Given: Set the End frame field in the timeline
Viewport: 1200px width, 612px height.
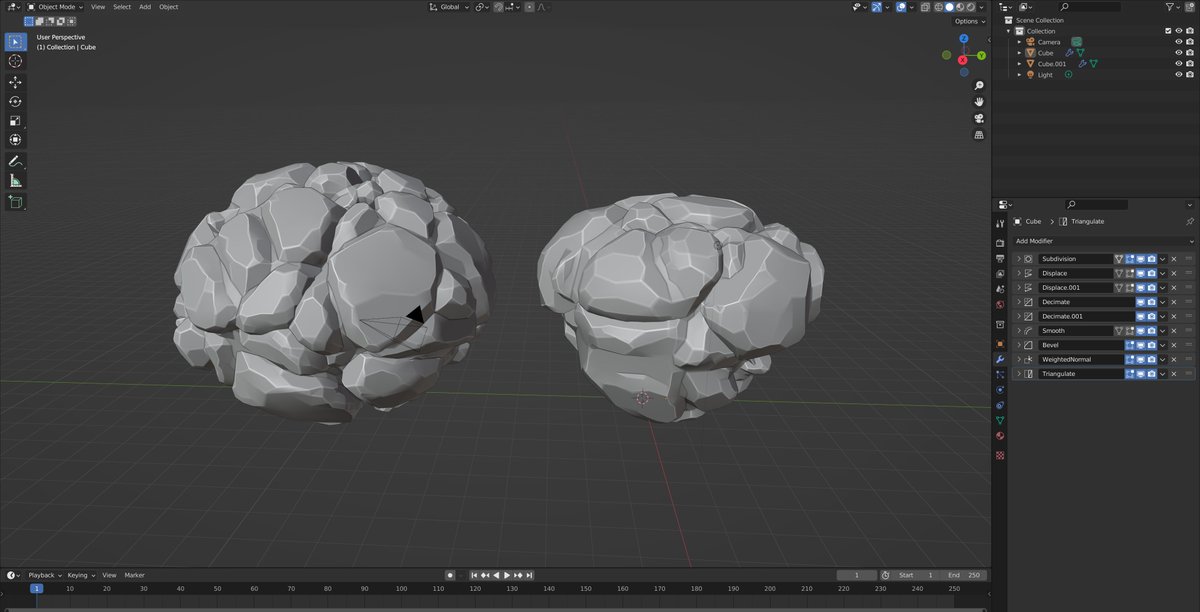Looking at the screenshot, I should (x=968, y=575).
